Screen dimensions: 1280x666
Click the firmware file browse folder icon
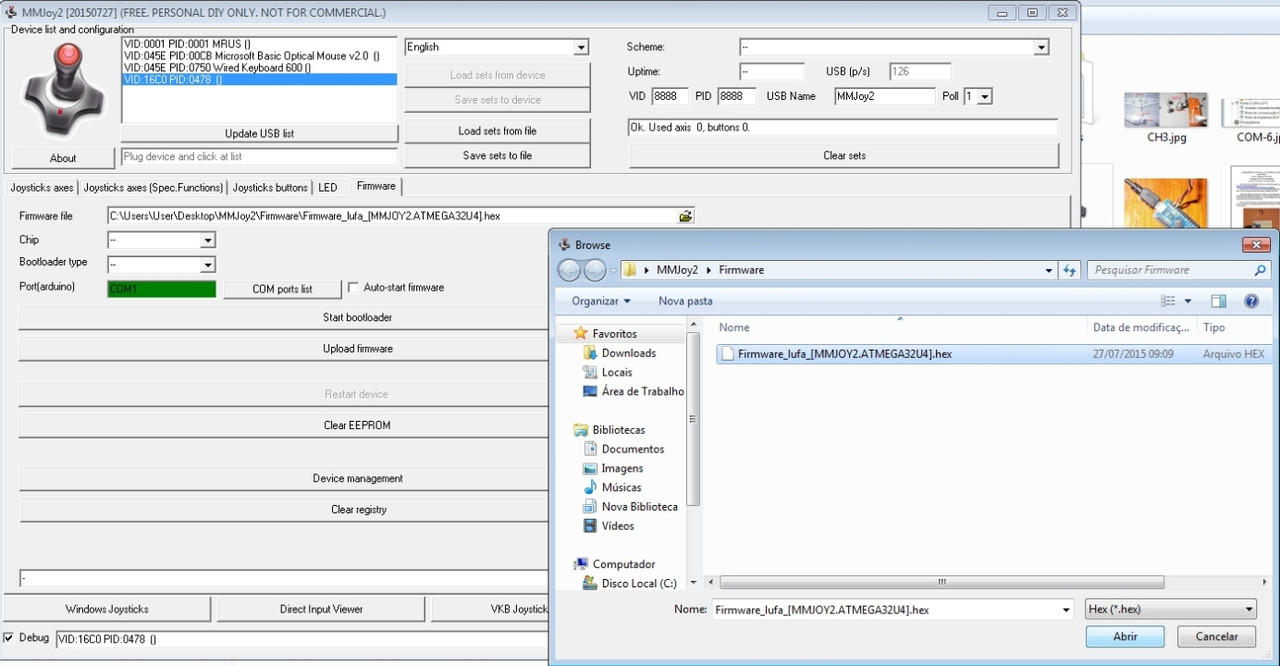[685, 216]
